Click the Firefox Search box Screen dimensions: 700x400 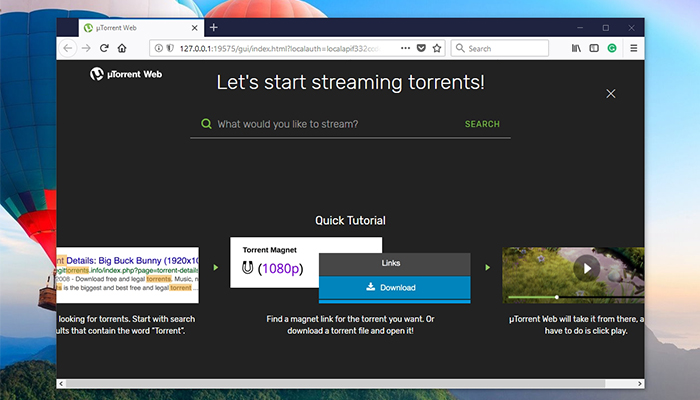click(500, 48)
